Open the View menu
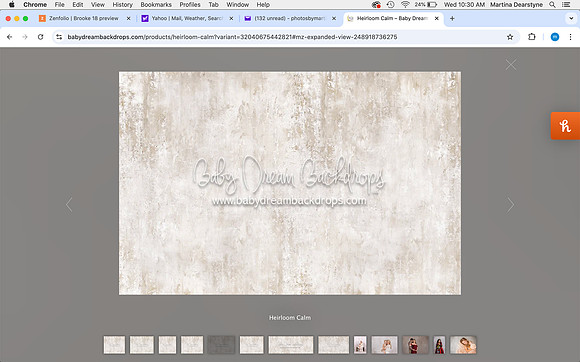The width and height of the screenshot is (580, 362). pyautogui.click(x=98, y=4)
